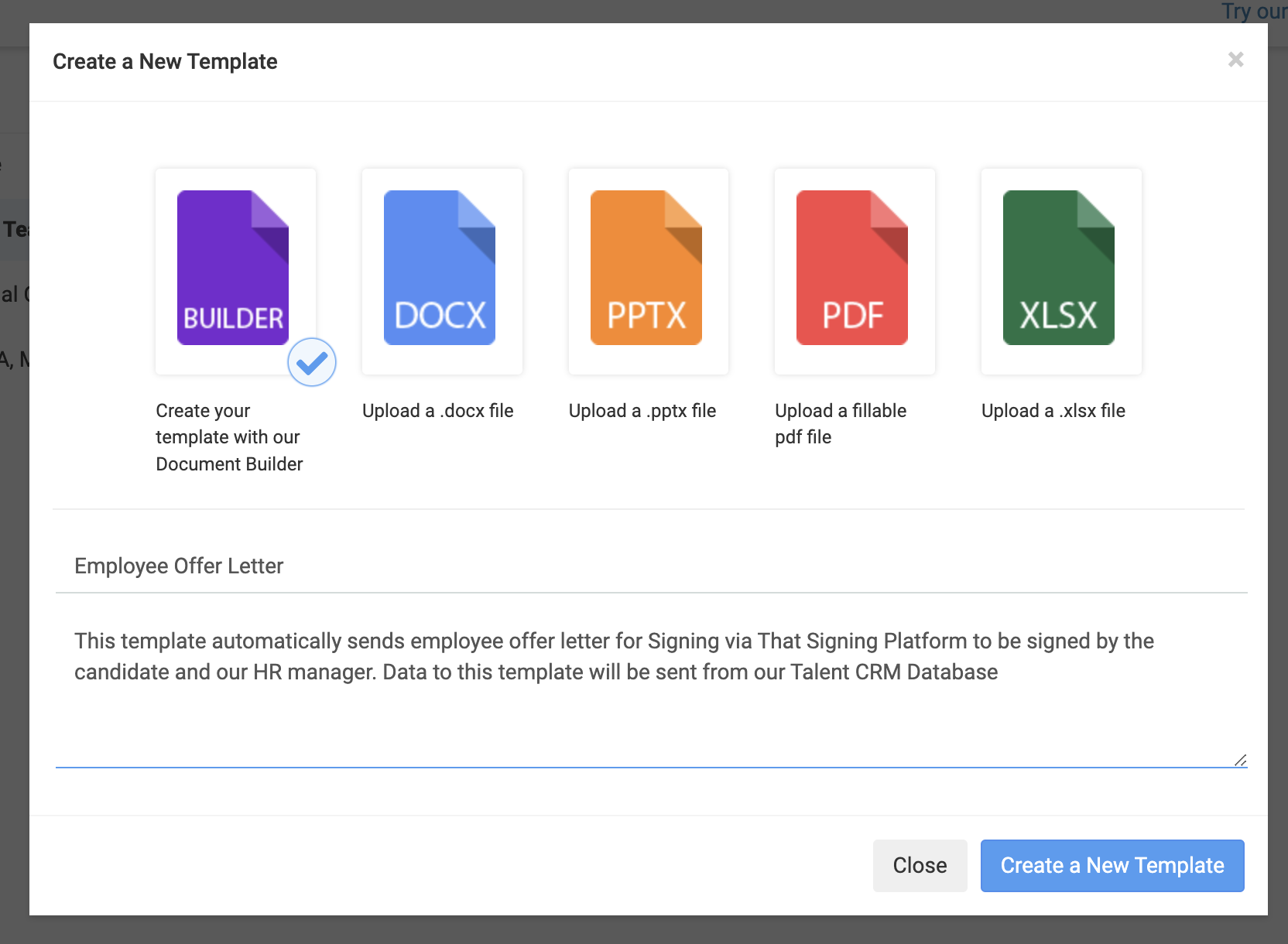This screenshot has width=1288, height=944.
Task: Click the blue checkmark on Builder card
Action: [x=312, y=362]
